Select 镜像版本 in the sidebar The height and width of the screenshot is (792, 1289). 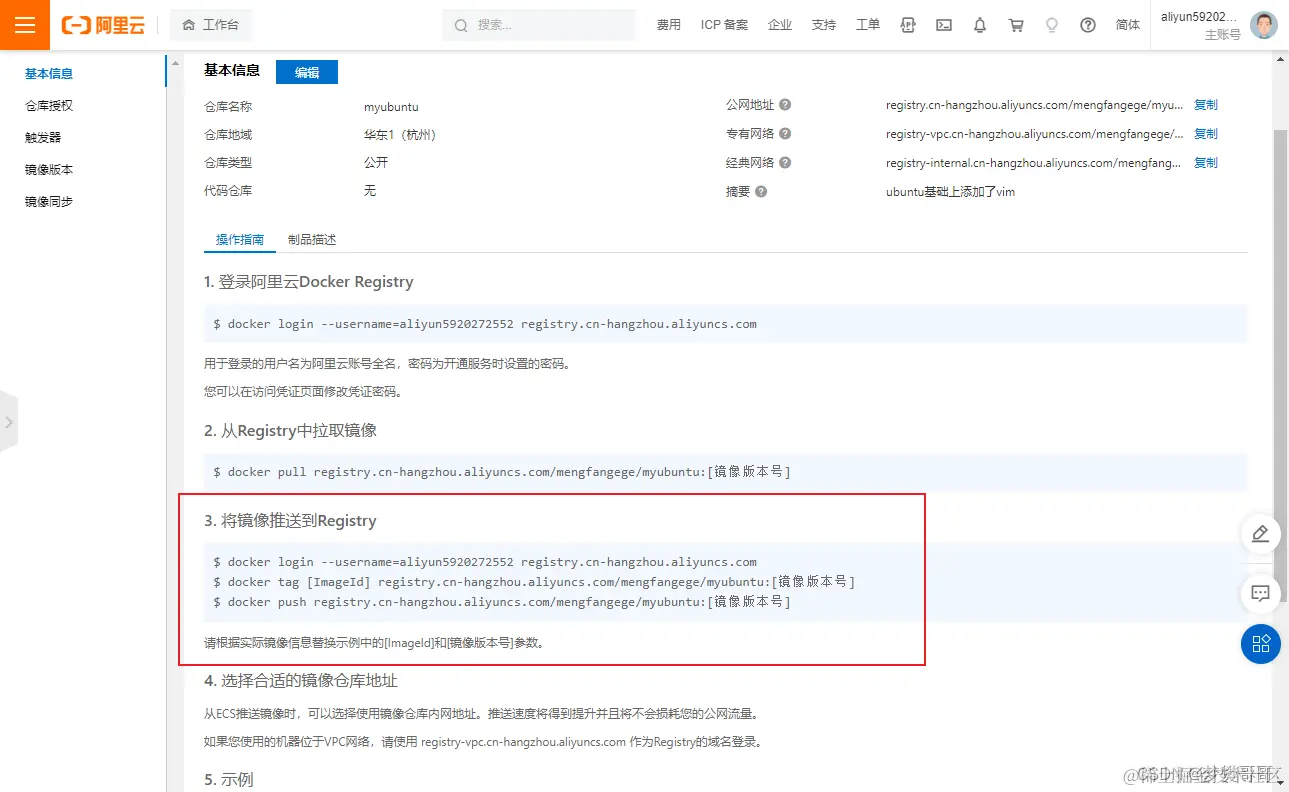pyautogui.click(x=49, y=169)
